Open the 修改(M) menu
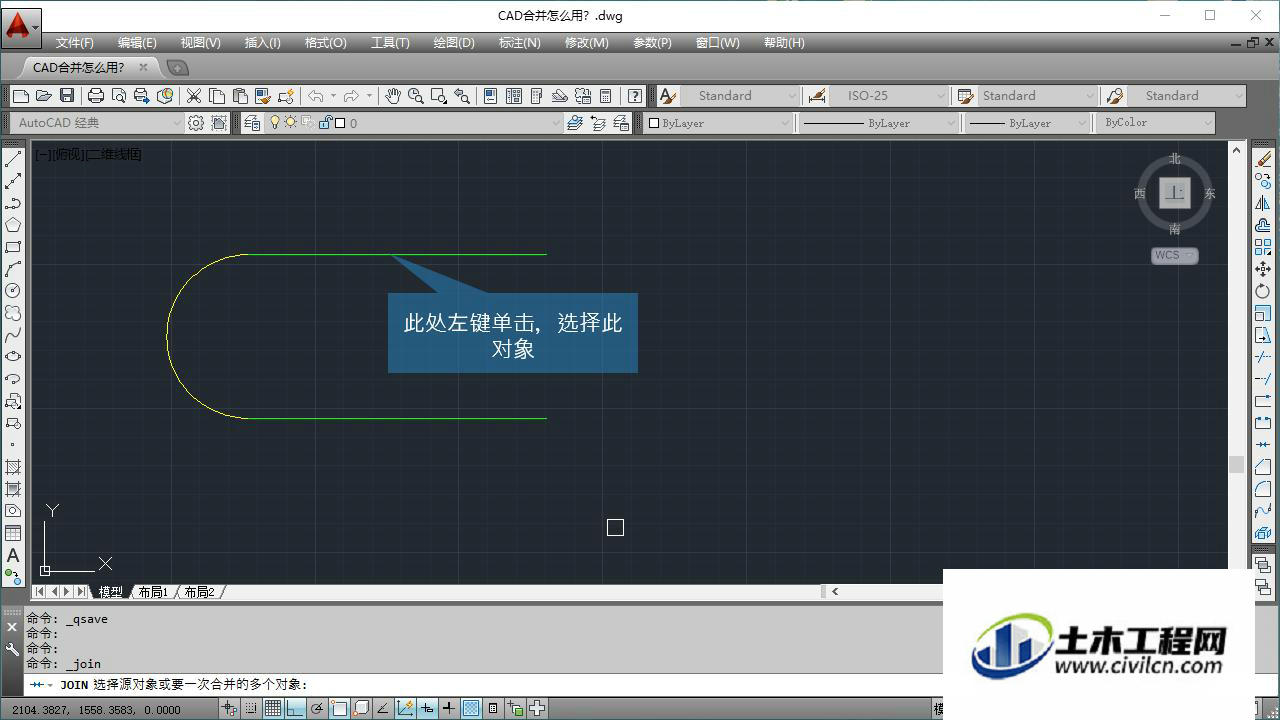Viewport: 1280px width, 720px height. pyautogui.click(x=586, y=43)
